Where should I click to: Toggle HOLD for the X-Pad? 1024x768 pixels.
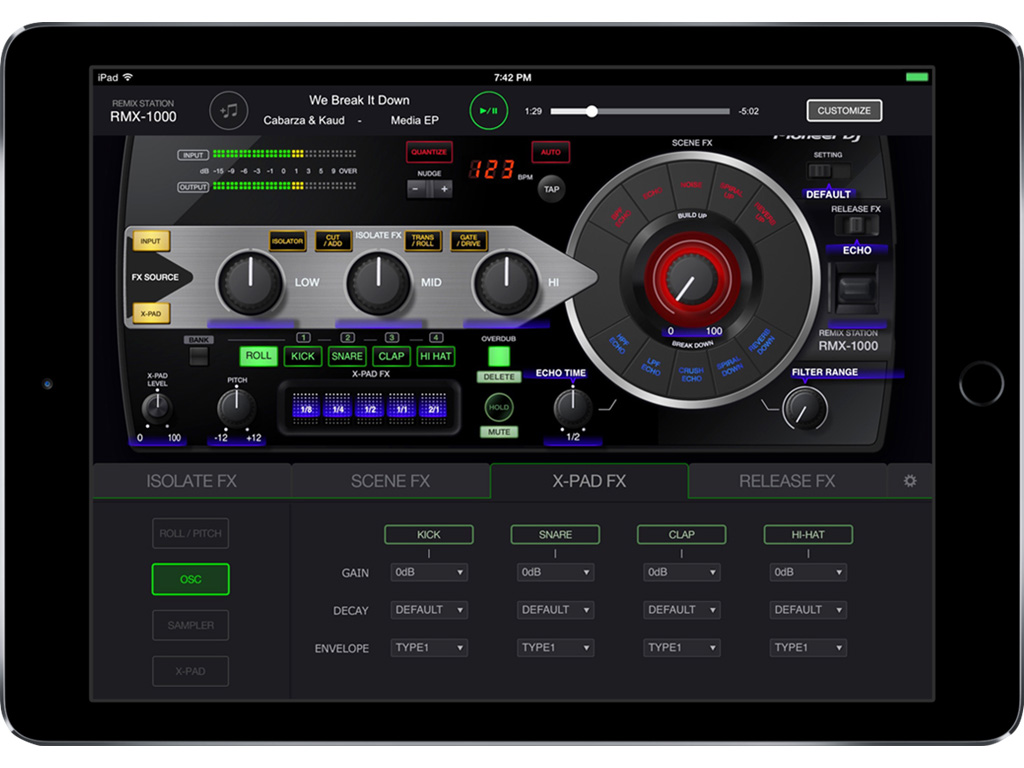point(499,407)
